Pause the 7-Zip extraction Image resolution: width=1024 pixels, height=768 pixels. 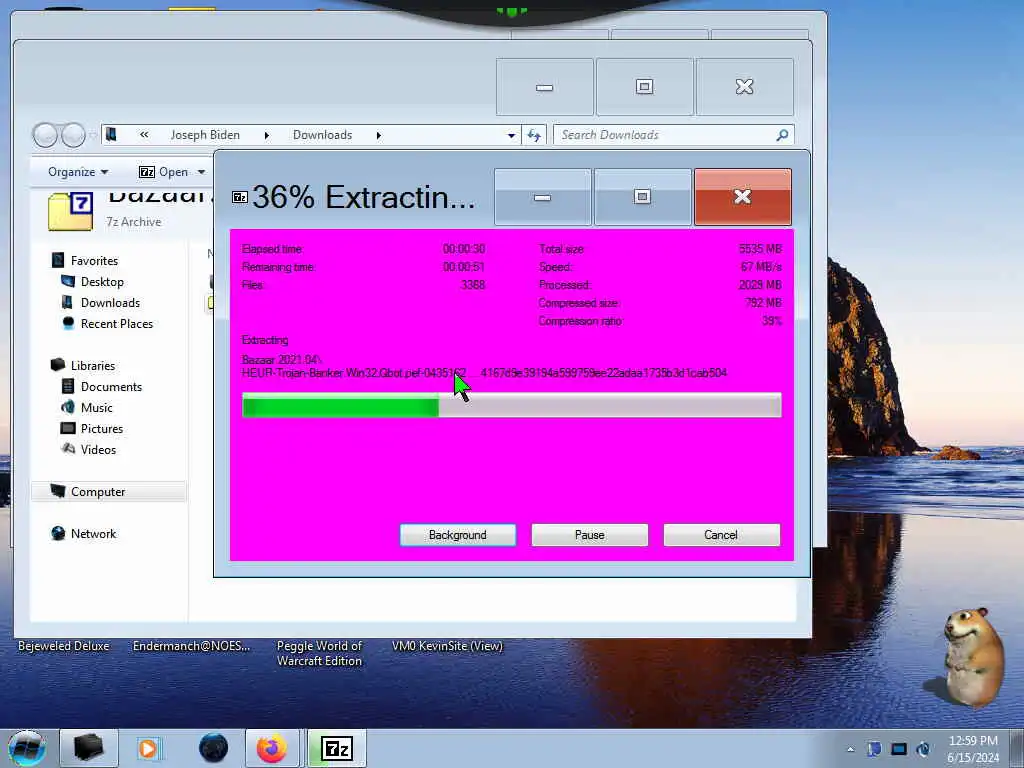pos(590,535)
